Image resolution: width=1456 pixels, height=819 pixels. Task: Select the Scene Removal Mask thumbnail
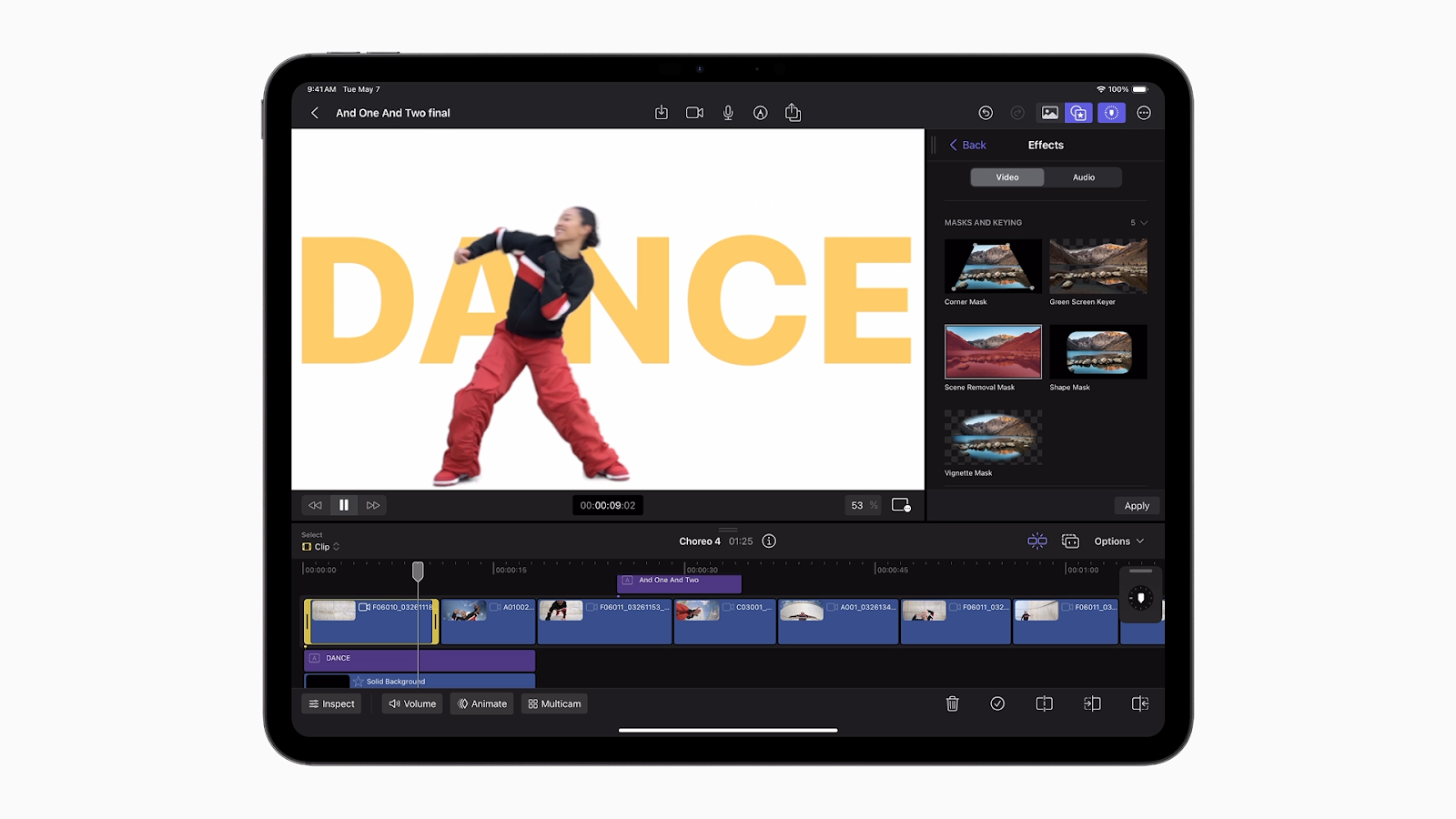click(x=993, y=351)
